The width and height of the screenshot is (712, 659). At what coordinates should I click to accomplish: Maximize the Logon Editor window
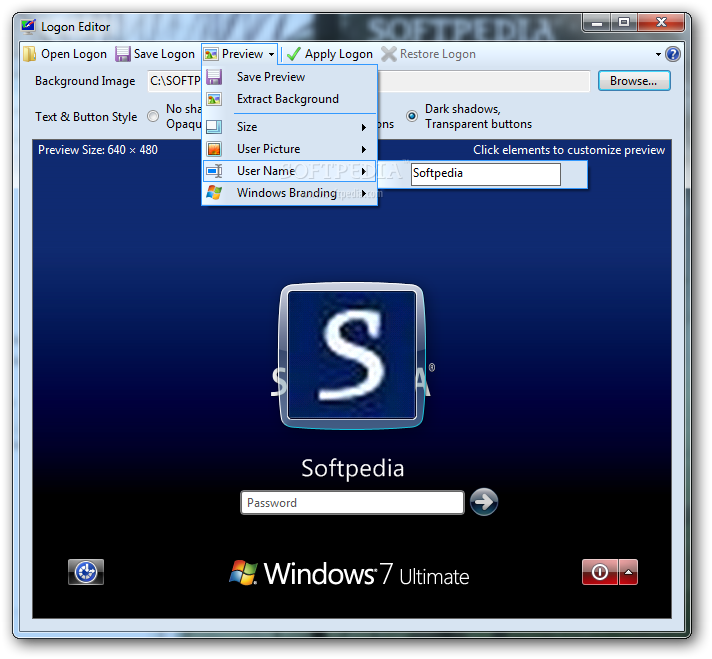click(x=624, y=22)
